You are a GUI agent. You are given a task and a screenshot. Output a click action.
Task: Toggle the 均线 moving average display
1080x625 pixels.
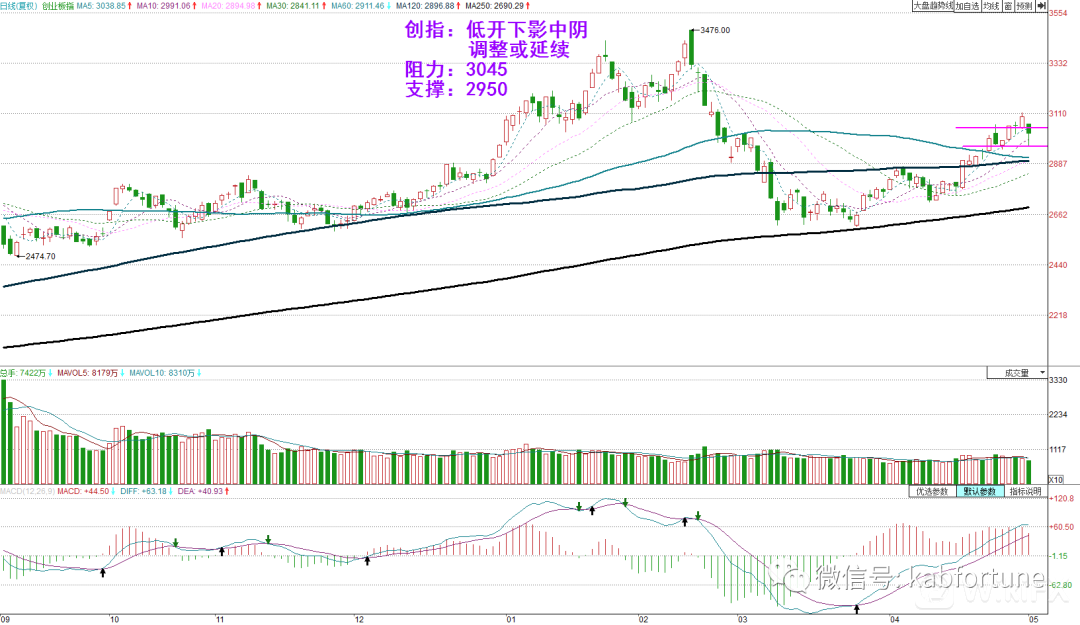point(990,6)
